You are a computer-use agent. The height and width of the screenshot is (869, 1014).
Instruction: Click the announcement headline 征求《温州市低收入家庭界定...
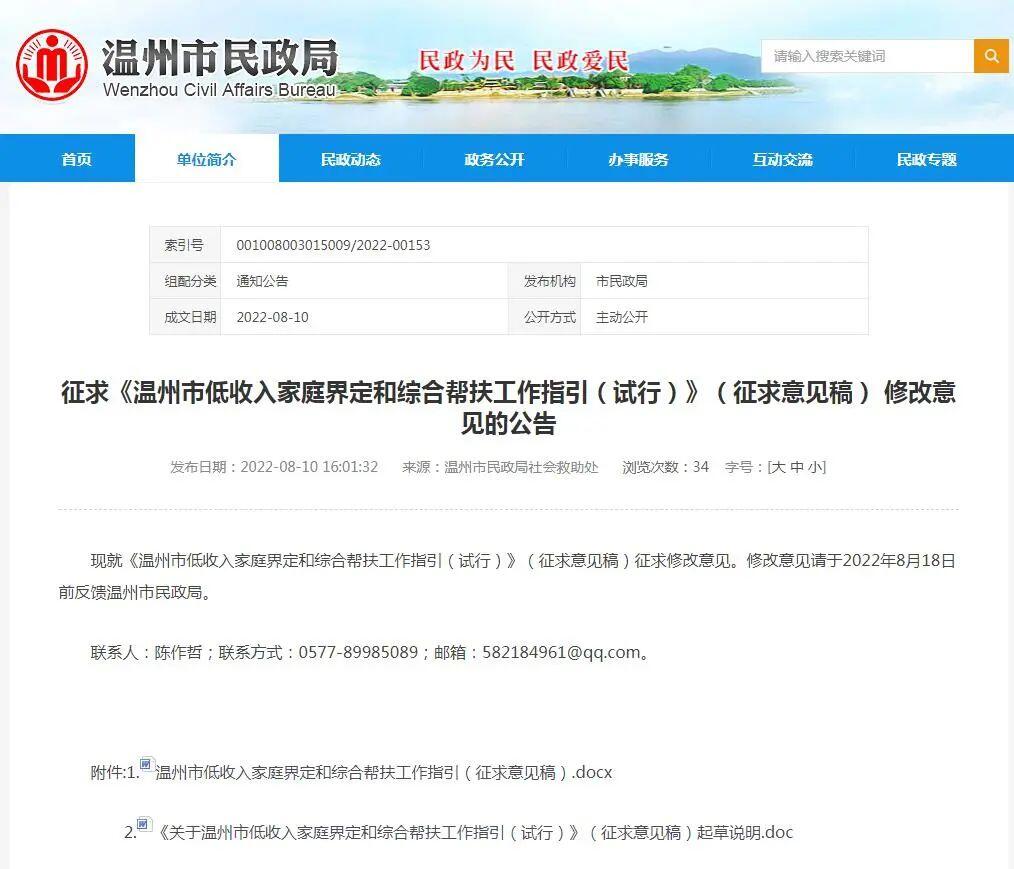(508, 407)
